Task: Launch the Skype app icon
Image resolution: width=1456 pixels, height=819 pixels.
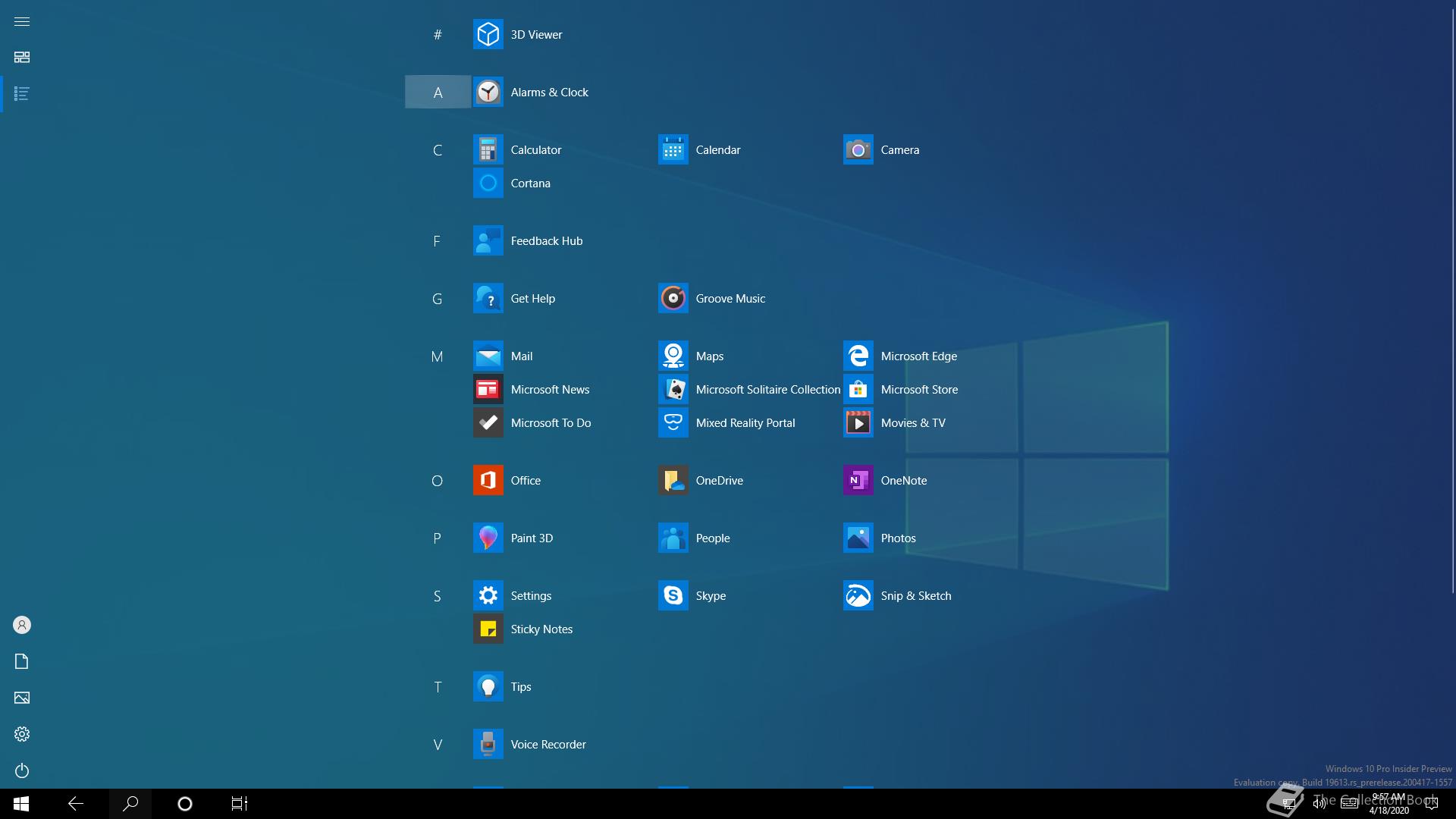Action: click(x=673, y=595)
